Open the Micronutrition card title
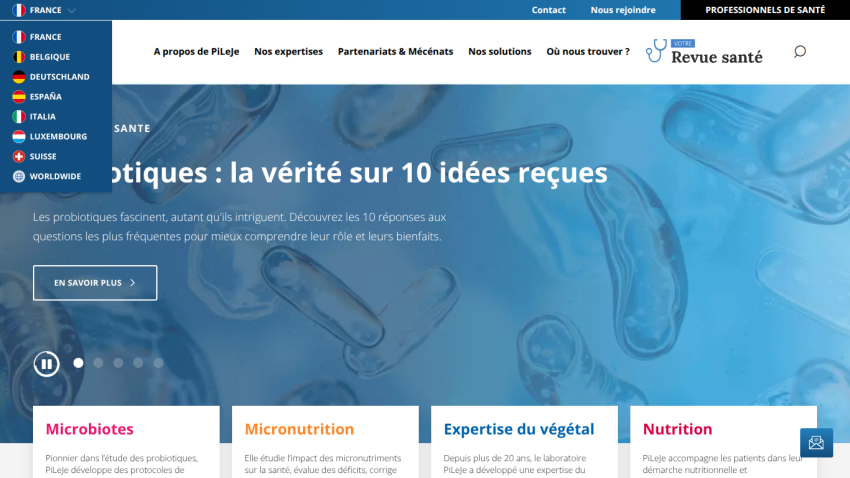 [299, 429]
